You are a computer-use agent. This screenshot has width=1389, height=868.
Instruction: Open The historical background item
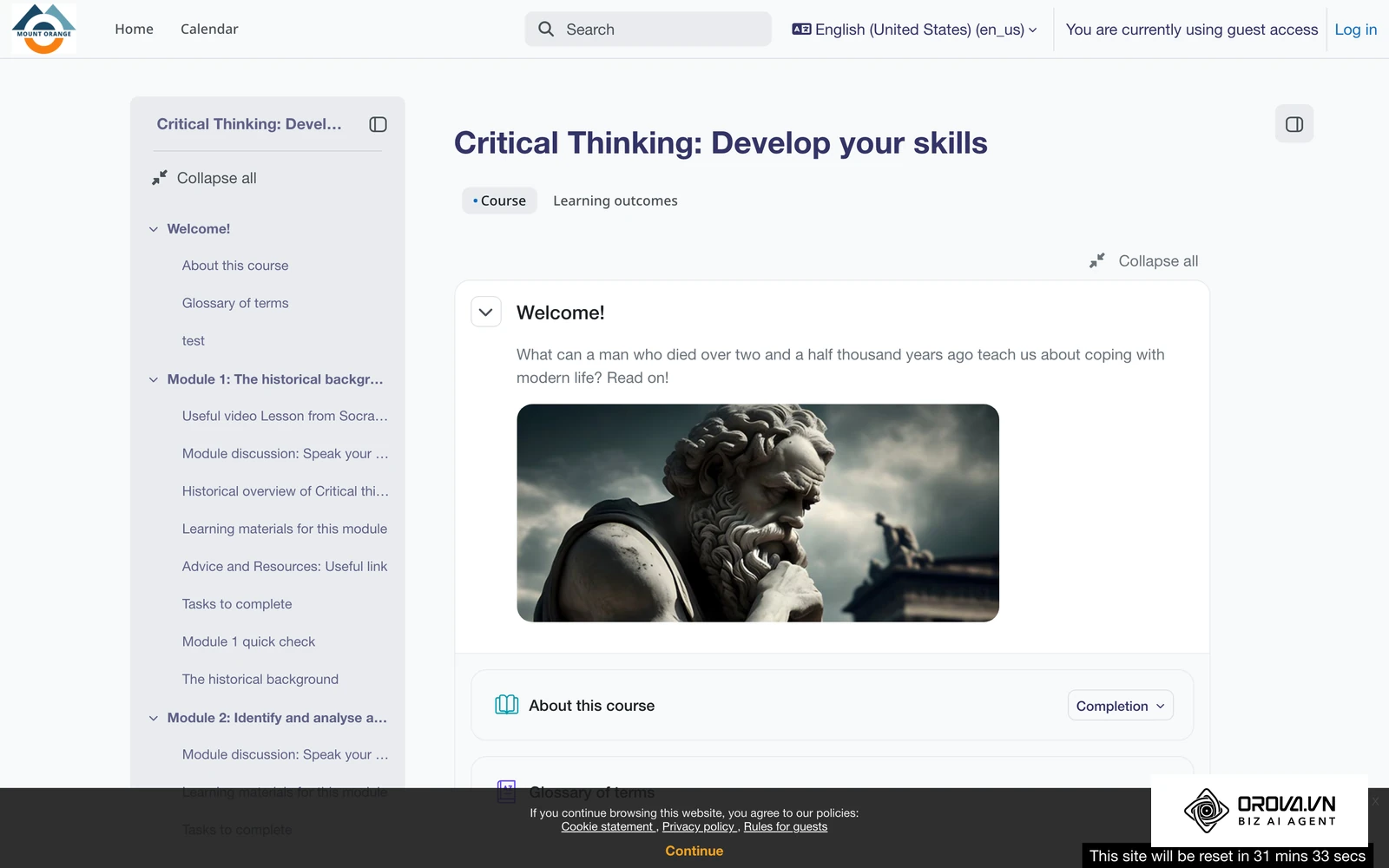pos(260,680)
